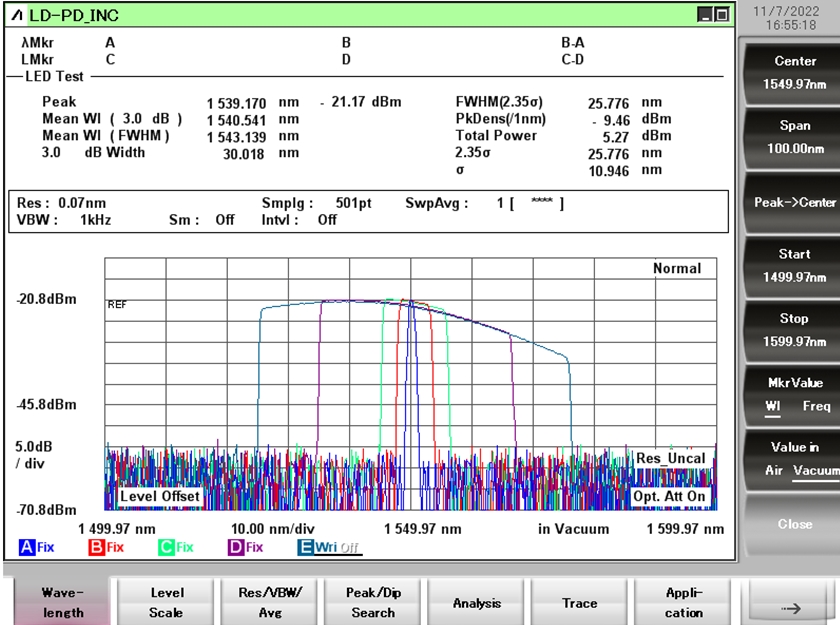Select Vacuum for wavelength value

coord(815,470)
